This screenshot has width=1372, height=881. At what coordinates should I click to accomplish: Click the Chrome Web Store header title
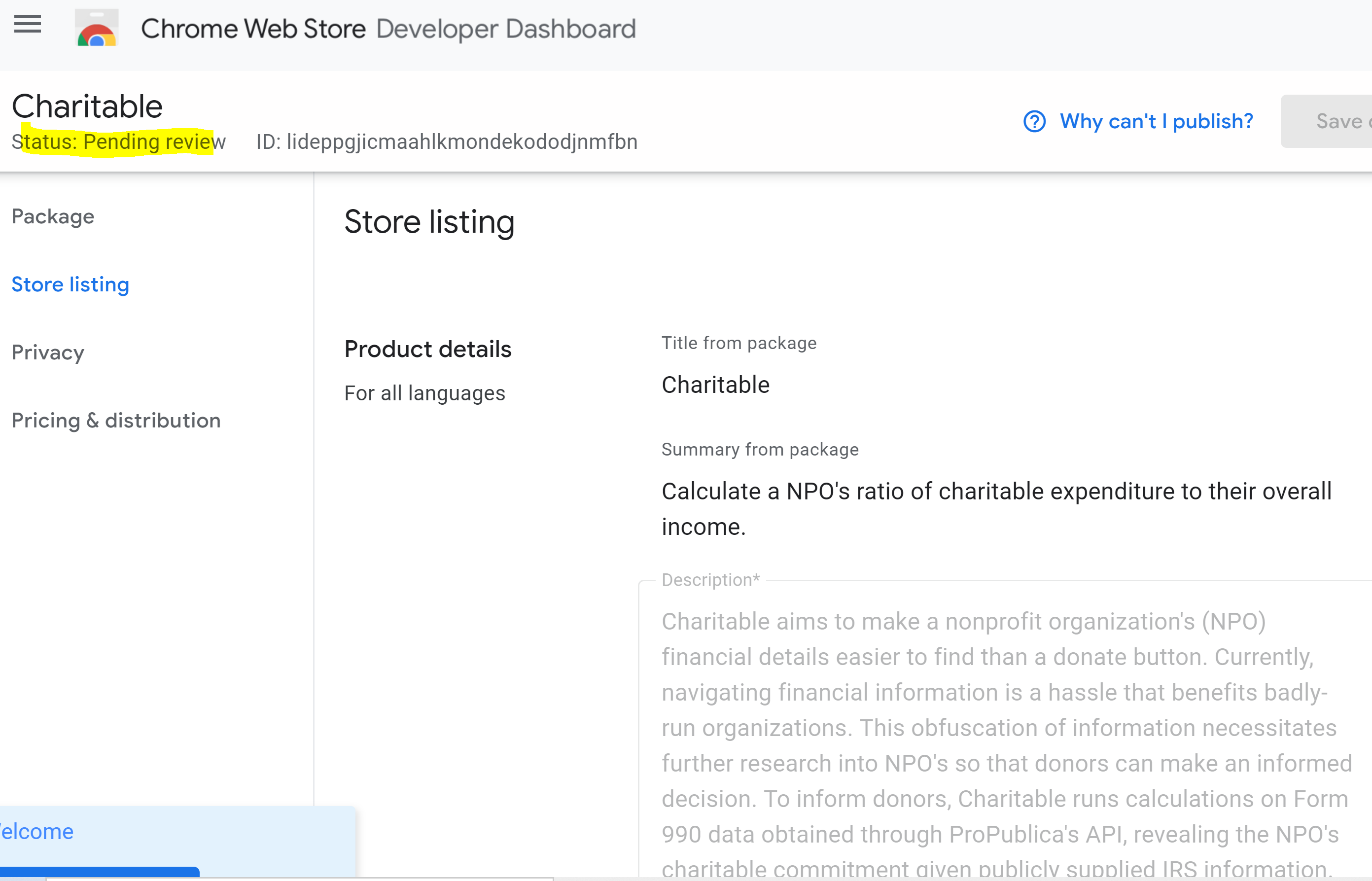pos(253,29)
